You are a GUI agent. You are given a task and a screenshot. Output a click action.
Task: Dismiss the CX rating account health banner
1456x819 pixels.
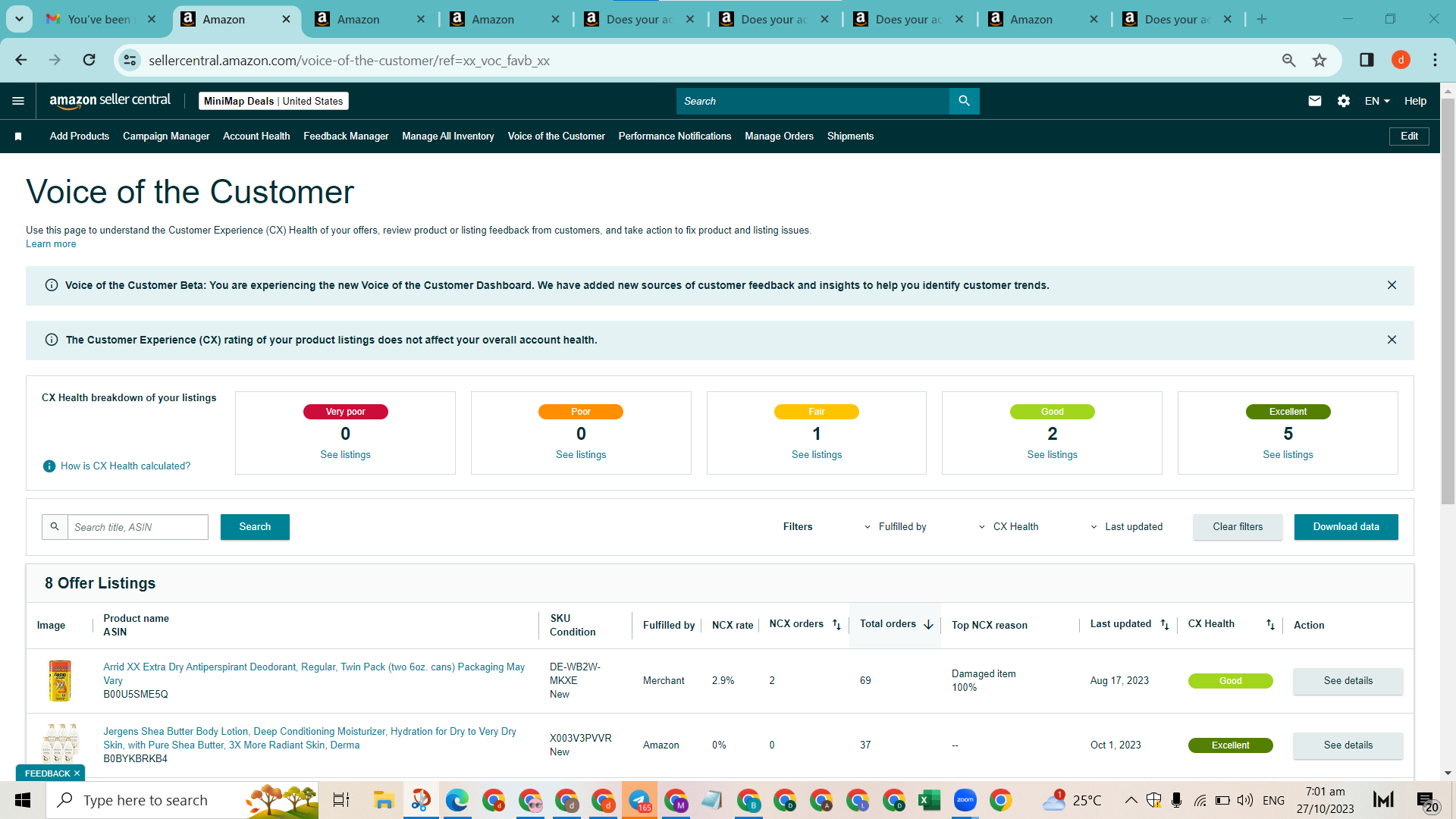[1392, 340]
